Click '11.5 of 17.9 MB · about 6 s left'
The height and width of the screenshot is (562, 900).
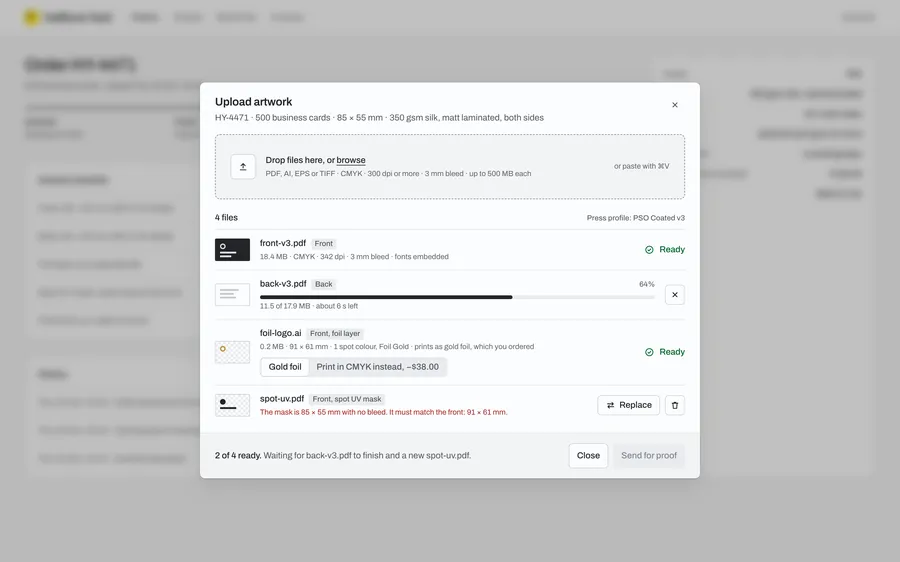pos(309,306)
